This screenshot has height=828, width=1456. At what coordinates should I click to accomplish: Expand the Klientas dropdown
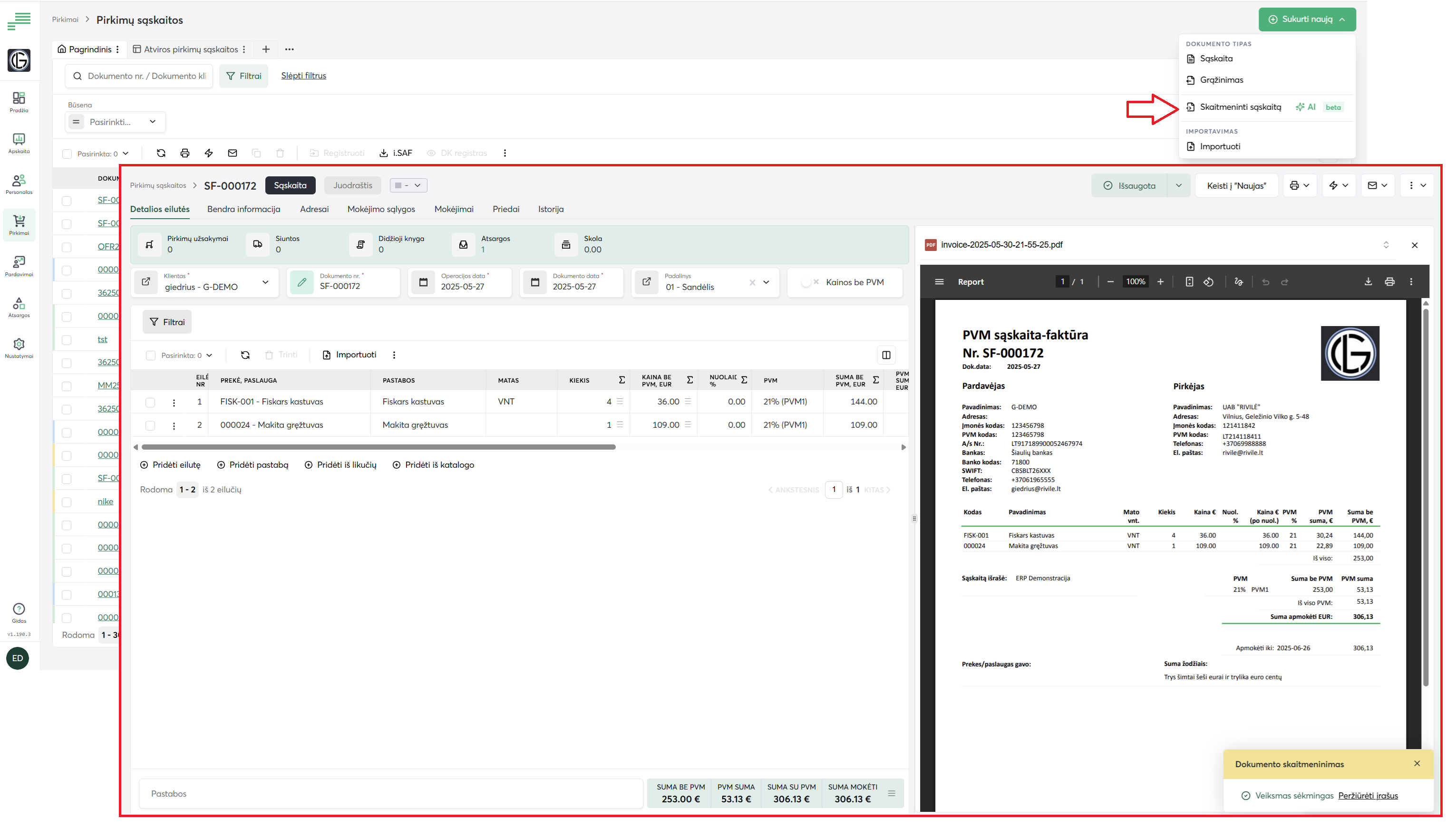(x=265, y=282)
